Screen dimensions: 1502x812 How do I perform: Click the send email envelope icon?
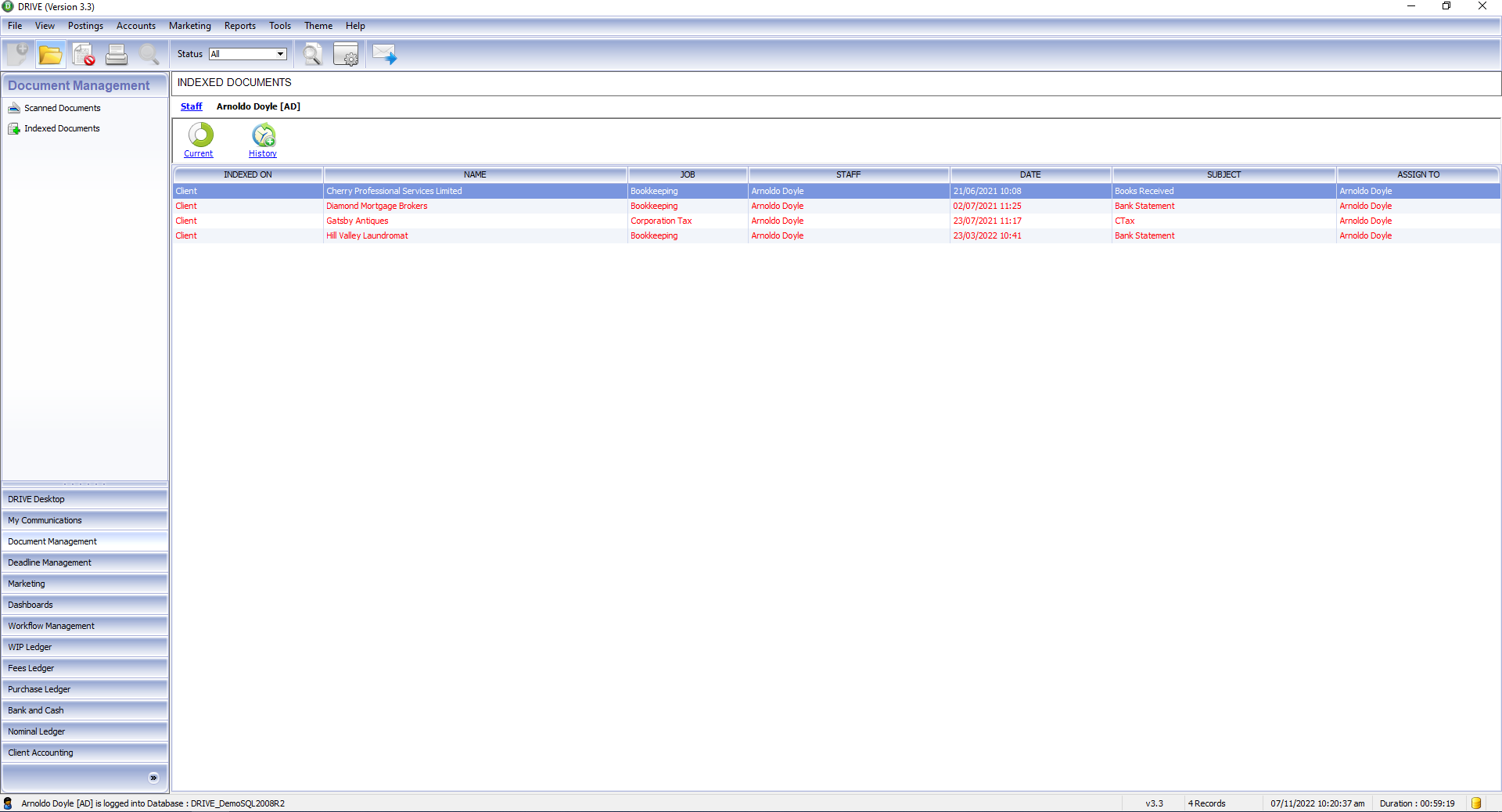pyautogui.click(x=384, y=55)
